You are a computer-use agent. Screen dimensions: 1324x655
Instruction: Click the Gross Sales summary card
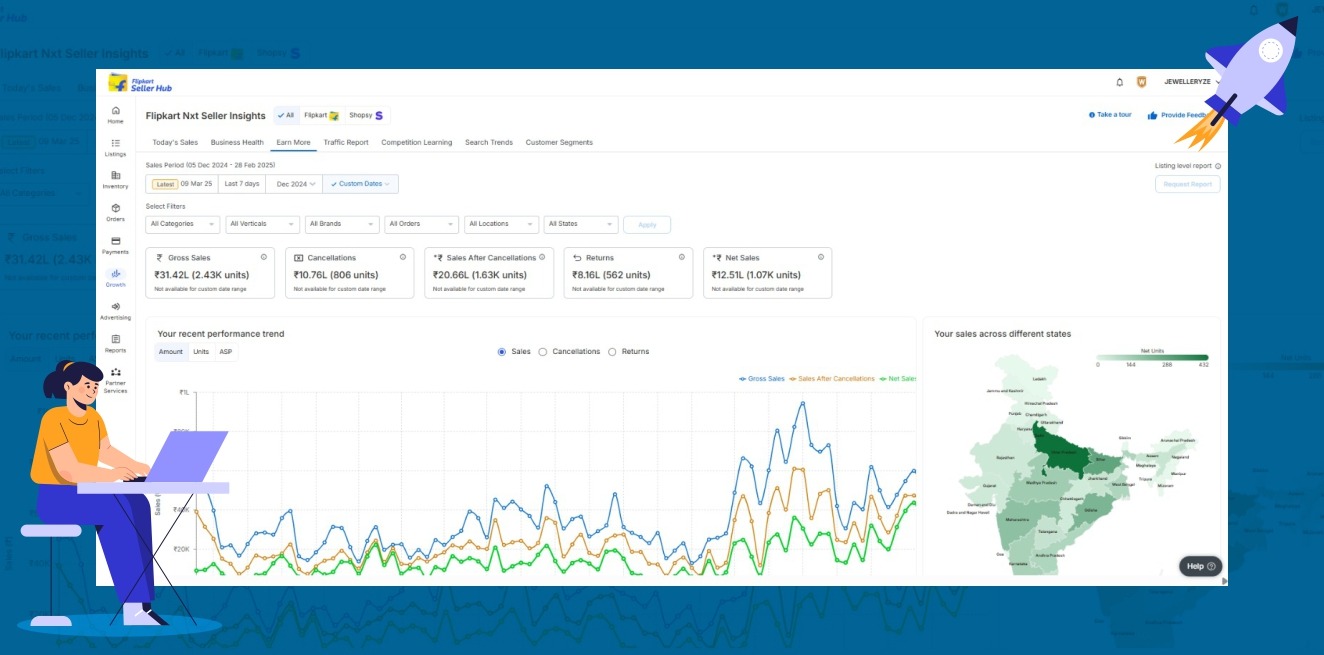coord(210,273)
